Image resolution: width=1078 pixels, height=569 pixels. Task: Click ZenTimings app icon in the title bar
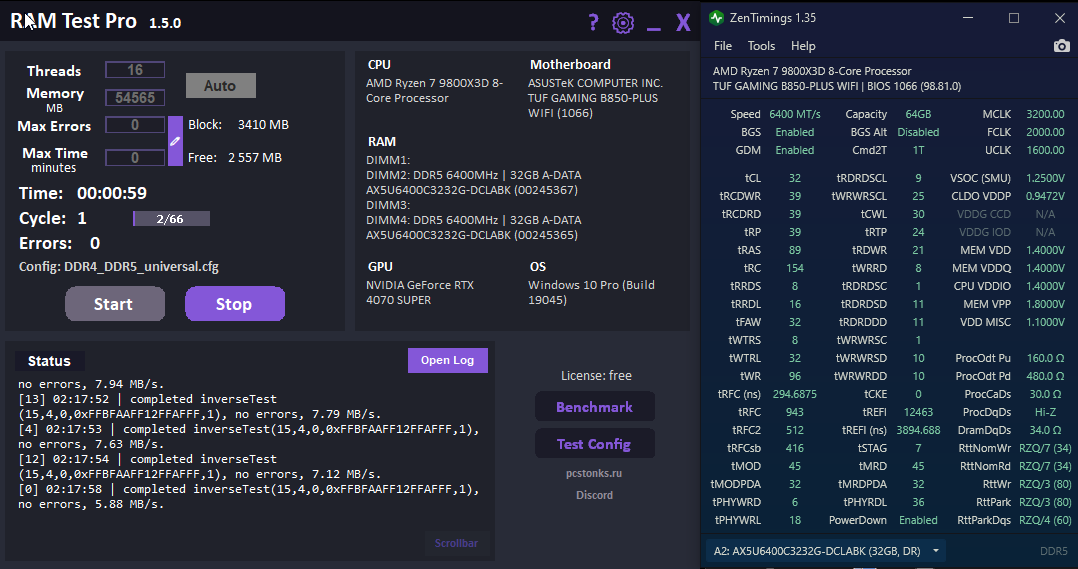[716, 18]
